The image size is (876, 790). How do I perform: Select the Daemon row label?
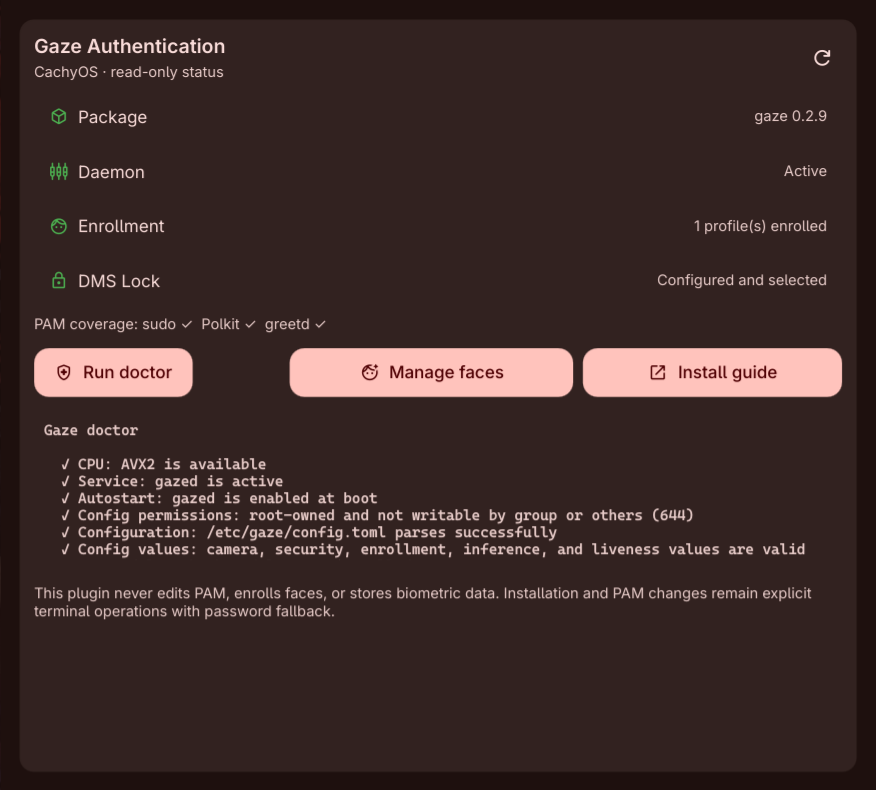(111, 172)
